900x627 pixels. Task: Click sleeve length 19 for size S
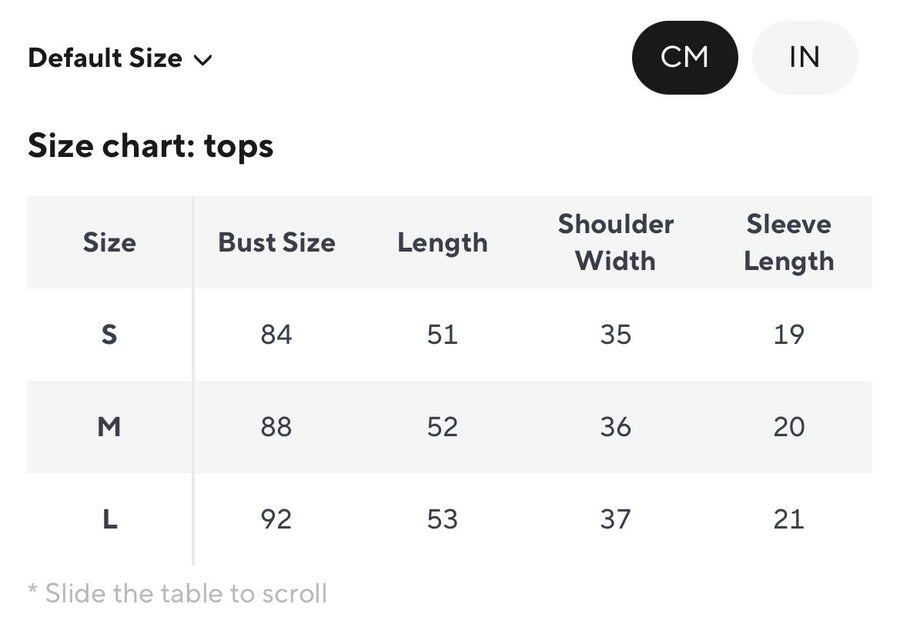tap(789, 335)
